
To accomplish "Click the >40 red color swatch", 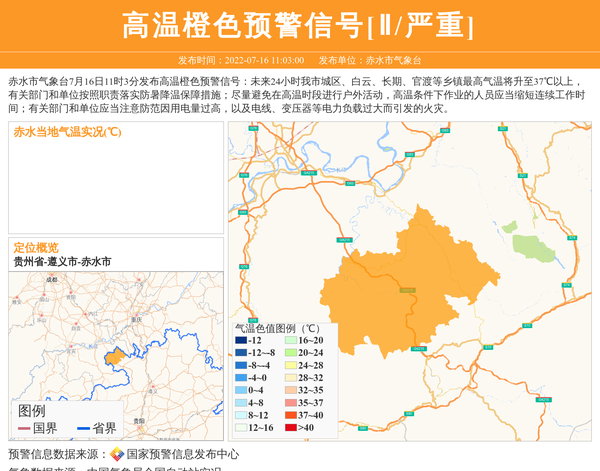I will (x=293, y=427).
